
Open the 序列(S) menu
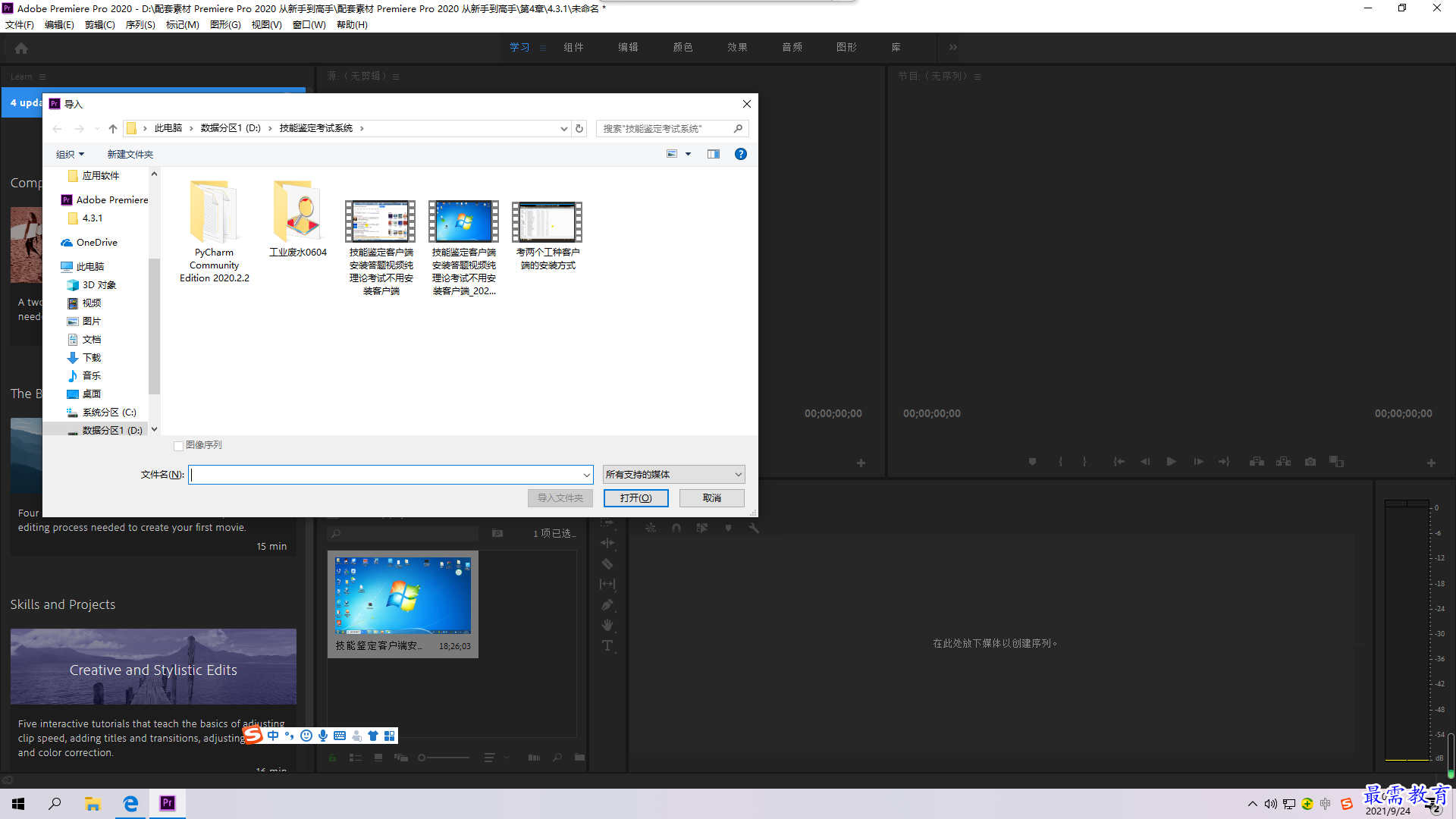coord(140,25)
